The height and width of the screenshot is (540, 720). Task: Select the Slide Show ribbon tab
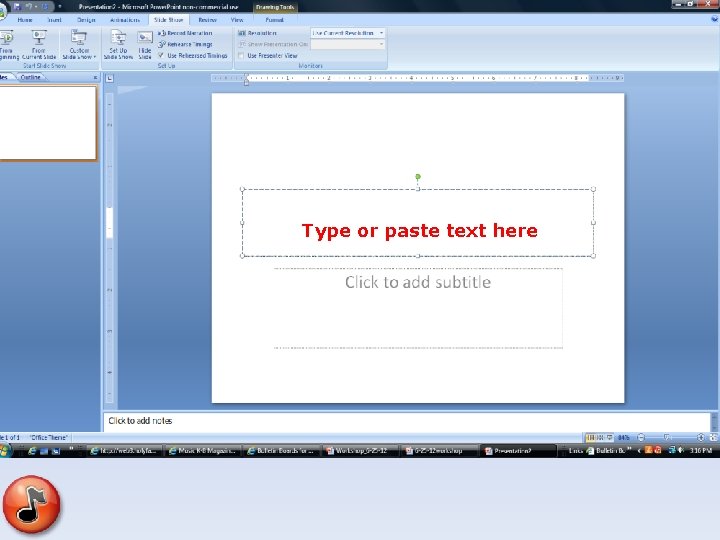(168, 20)
